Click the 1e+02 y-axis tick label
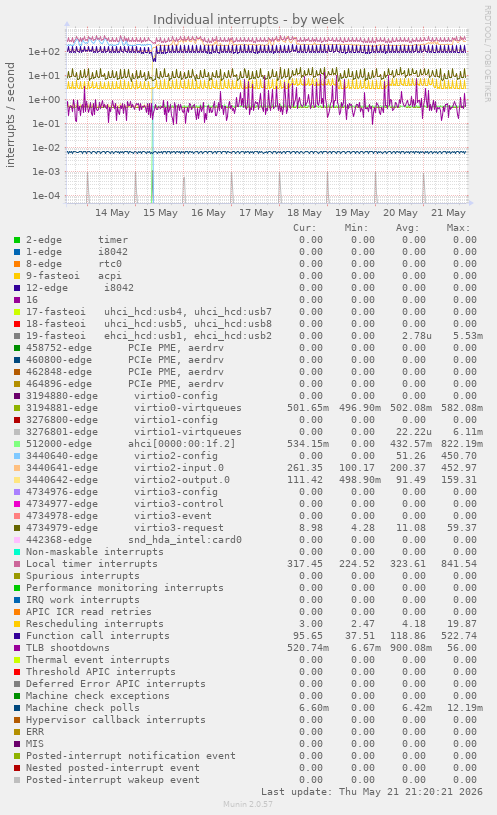Viewport: 497px width, 815px height. (44, 51)
